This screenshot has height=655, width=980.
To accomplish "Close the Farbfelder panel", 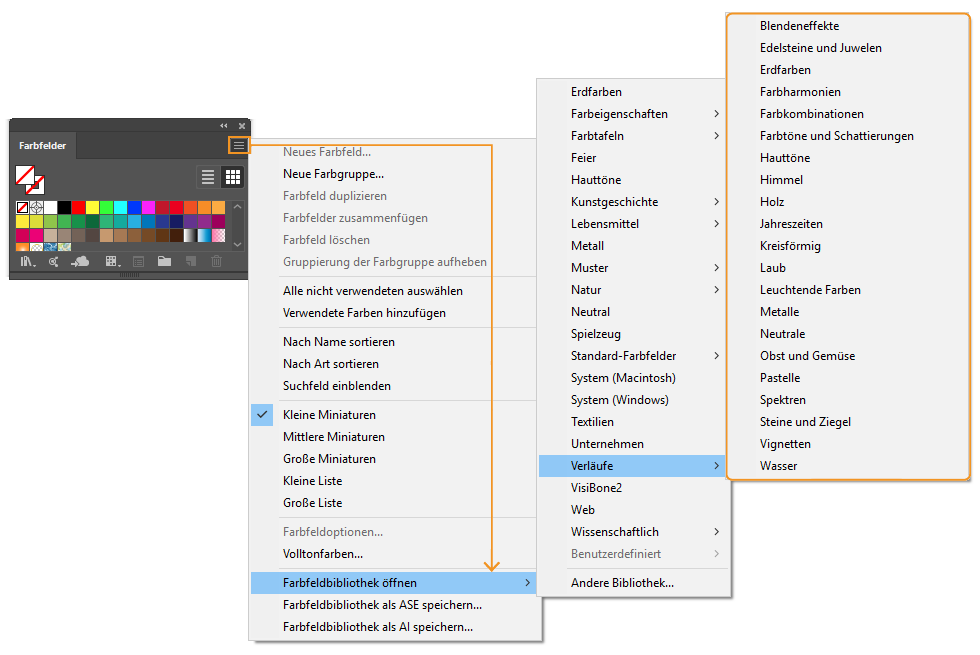I will coord(242,126).
